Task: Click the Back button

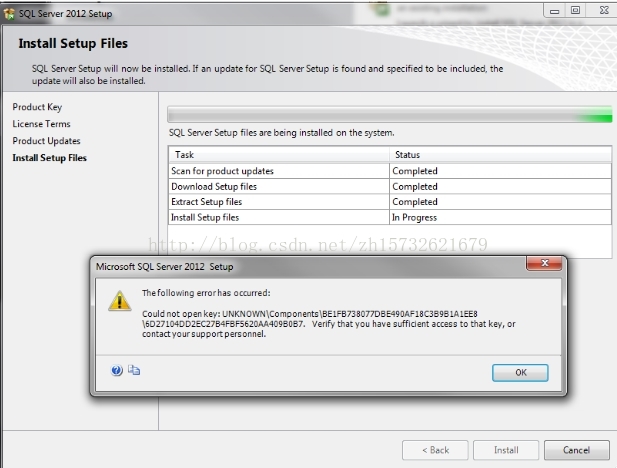Action: (435, 450)
